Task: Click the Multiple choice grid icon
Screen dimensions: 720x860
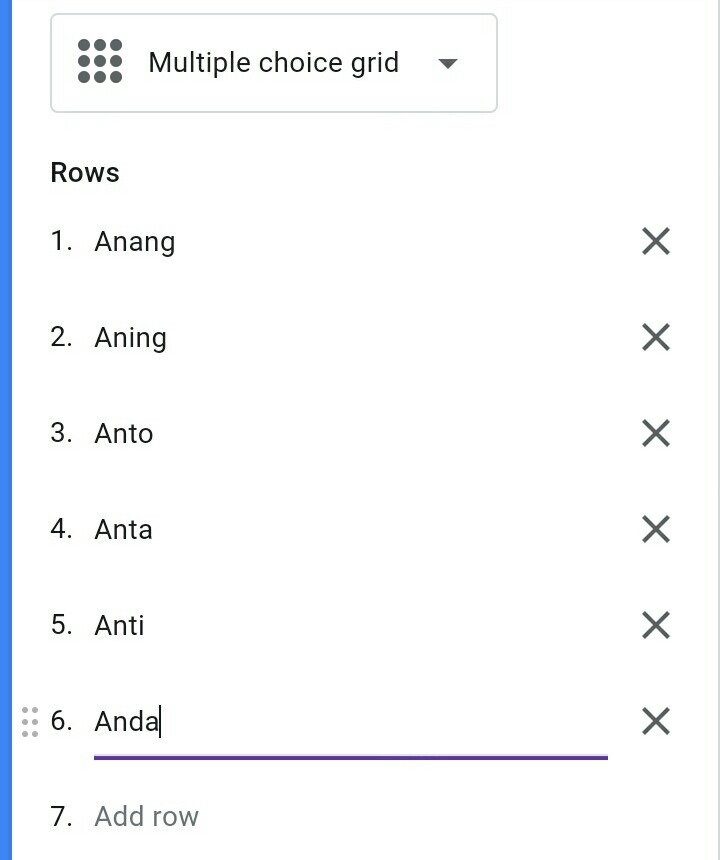Action: point(100,62)
